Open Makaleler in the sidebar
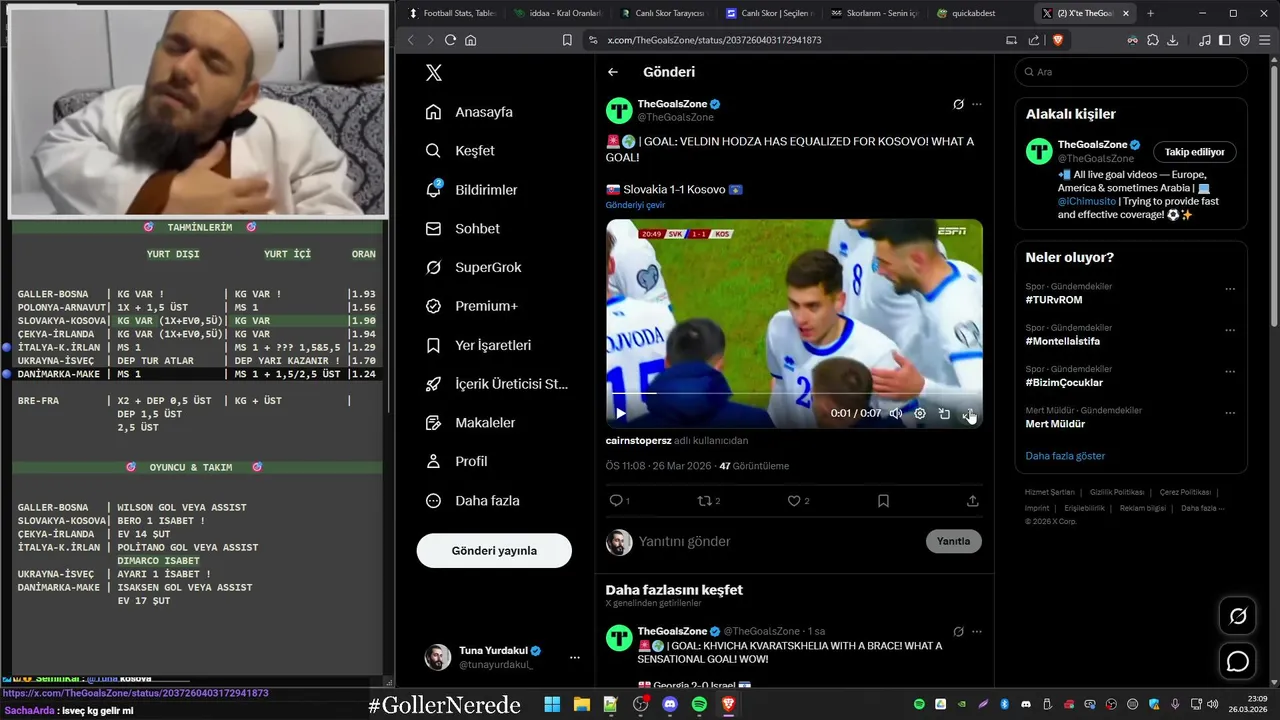Screen dimensions: 1280x720 coord(470,423)
